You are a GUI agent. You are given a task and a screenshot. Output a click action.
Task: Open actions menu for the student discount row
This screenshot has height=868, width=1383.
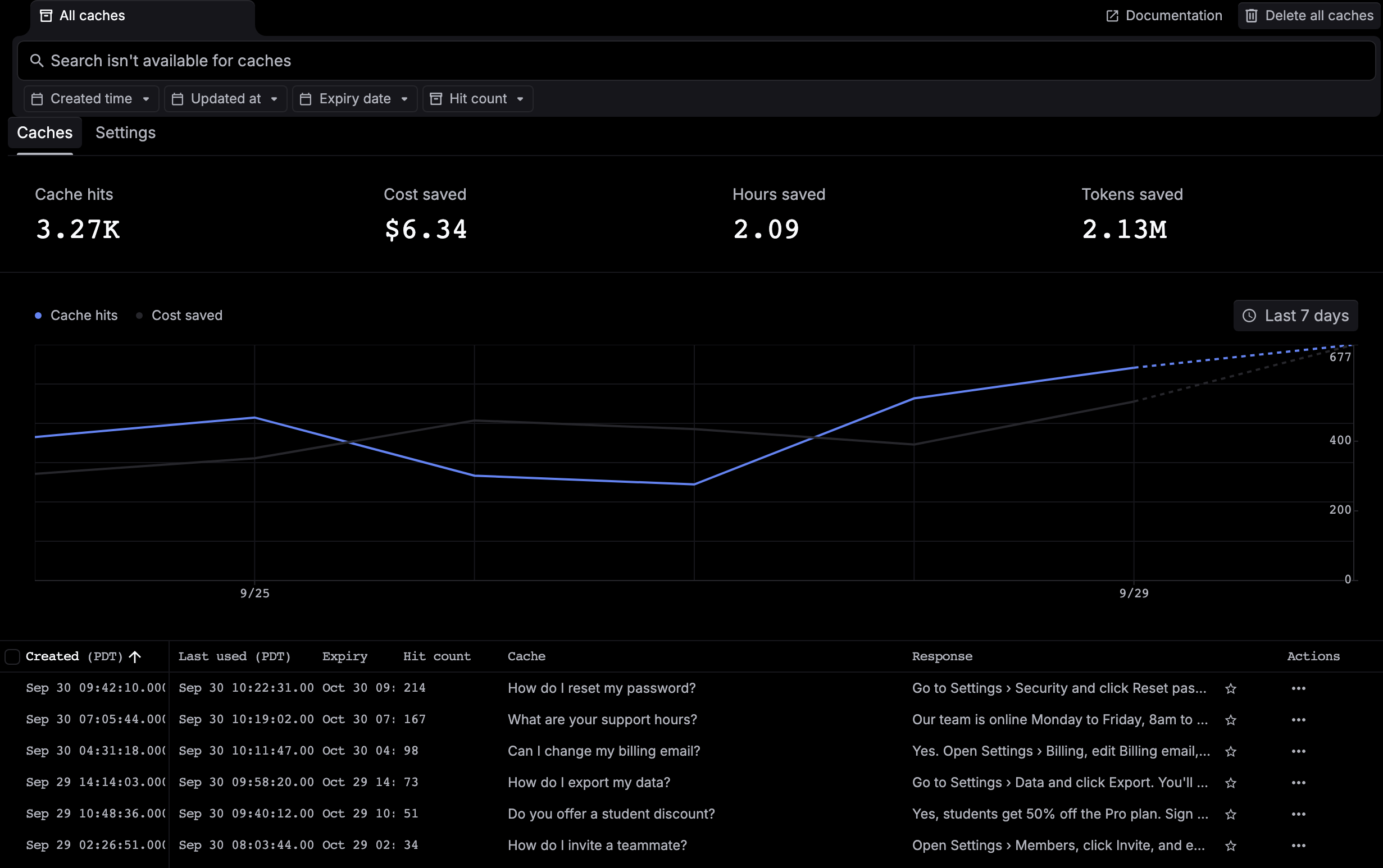pos(1299,814)
